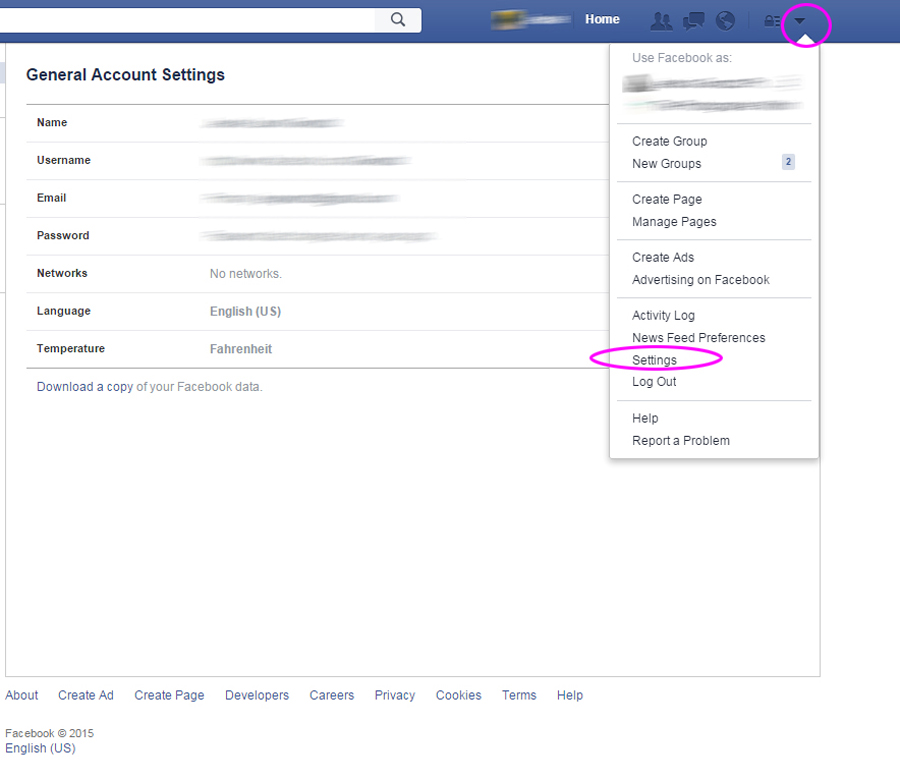
Task: Open the Privacy footer link
Action: coord(395,695)
